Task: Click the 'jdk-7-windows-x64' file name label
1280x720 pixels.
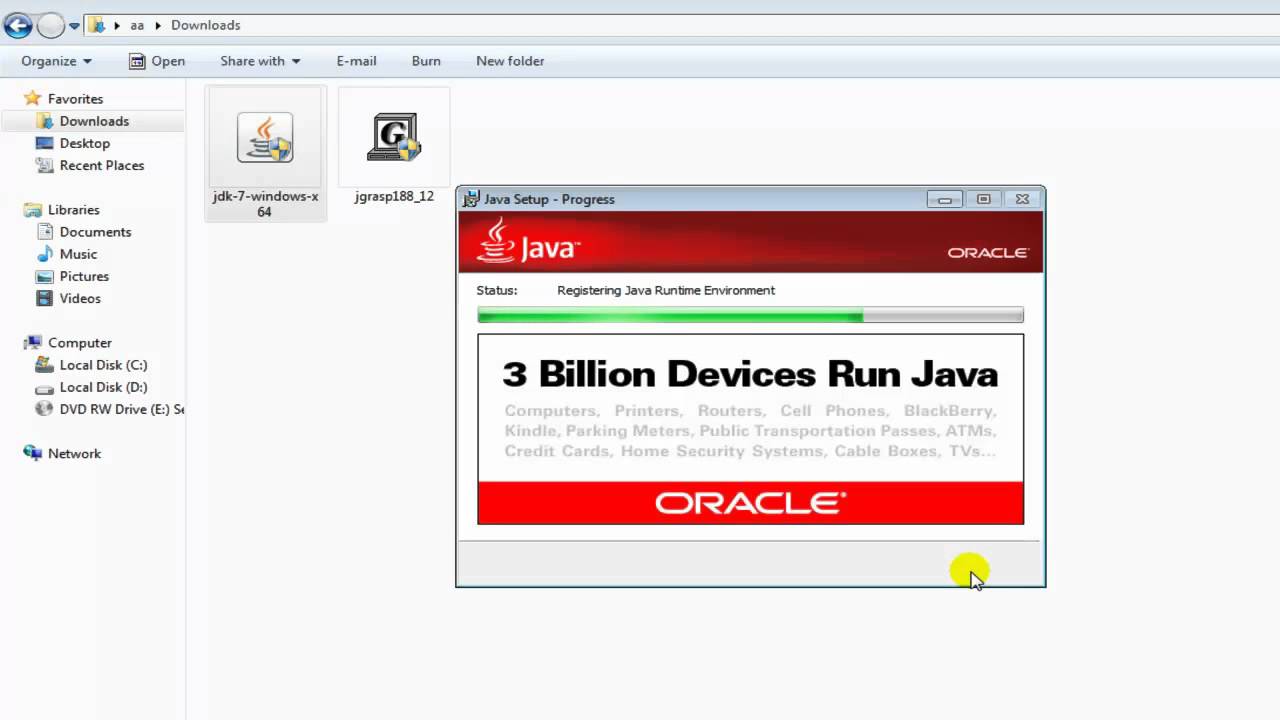Action: point(265,204)
